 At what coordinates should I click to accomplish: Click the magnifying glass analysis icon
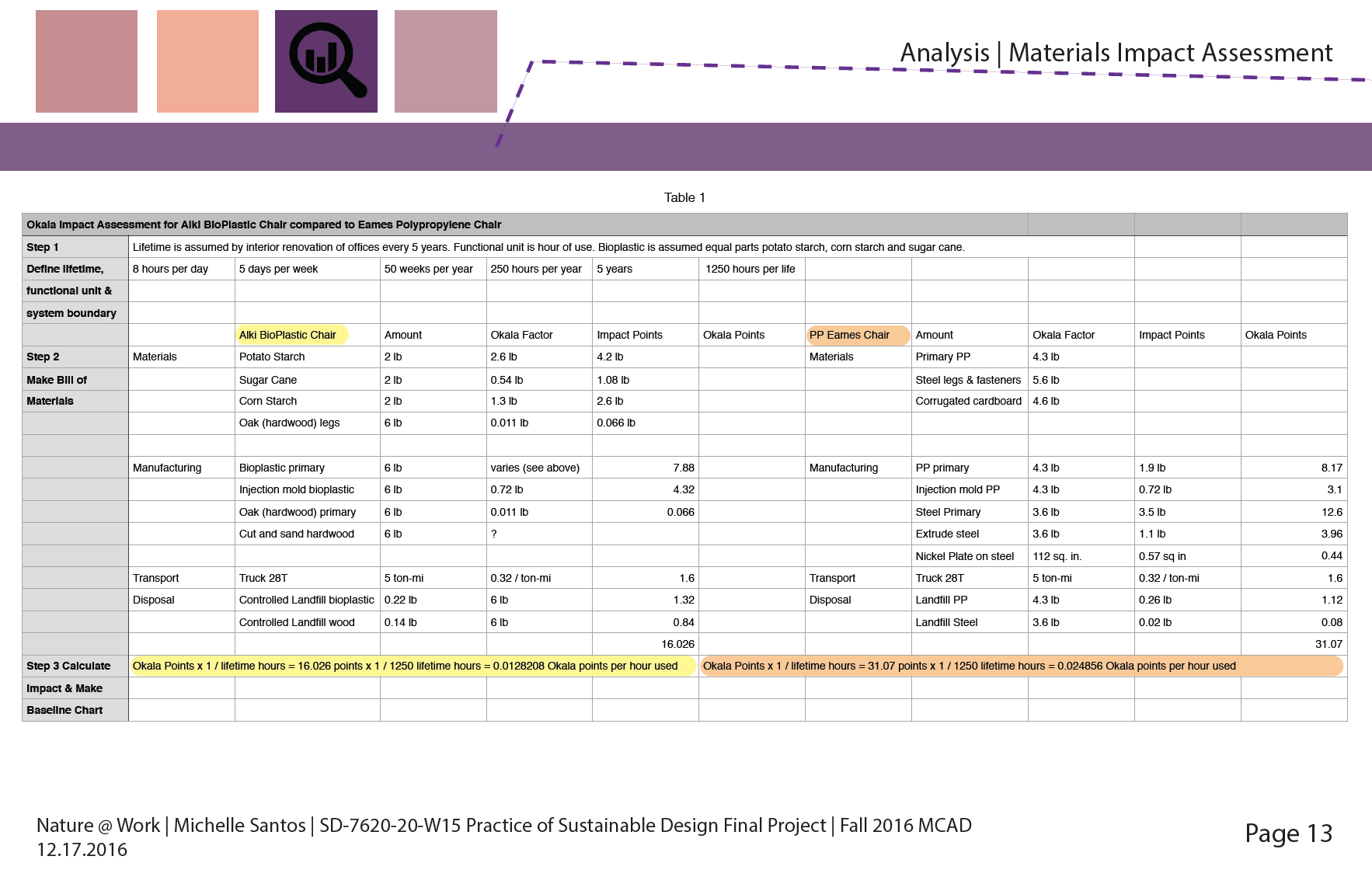[326, 61]
